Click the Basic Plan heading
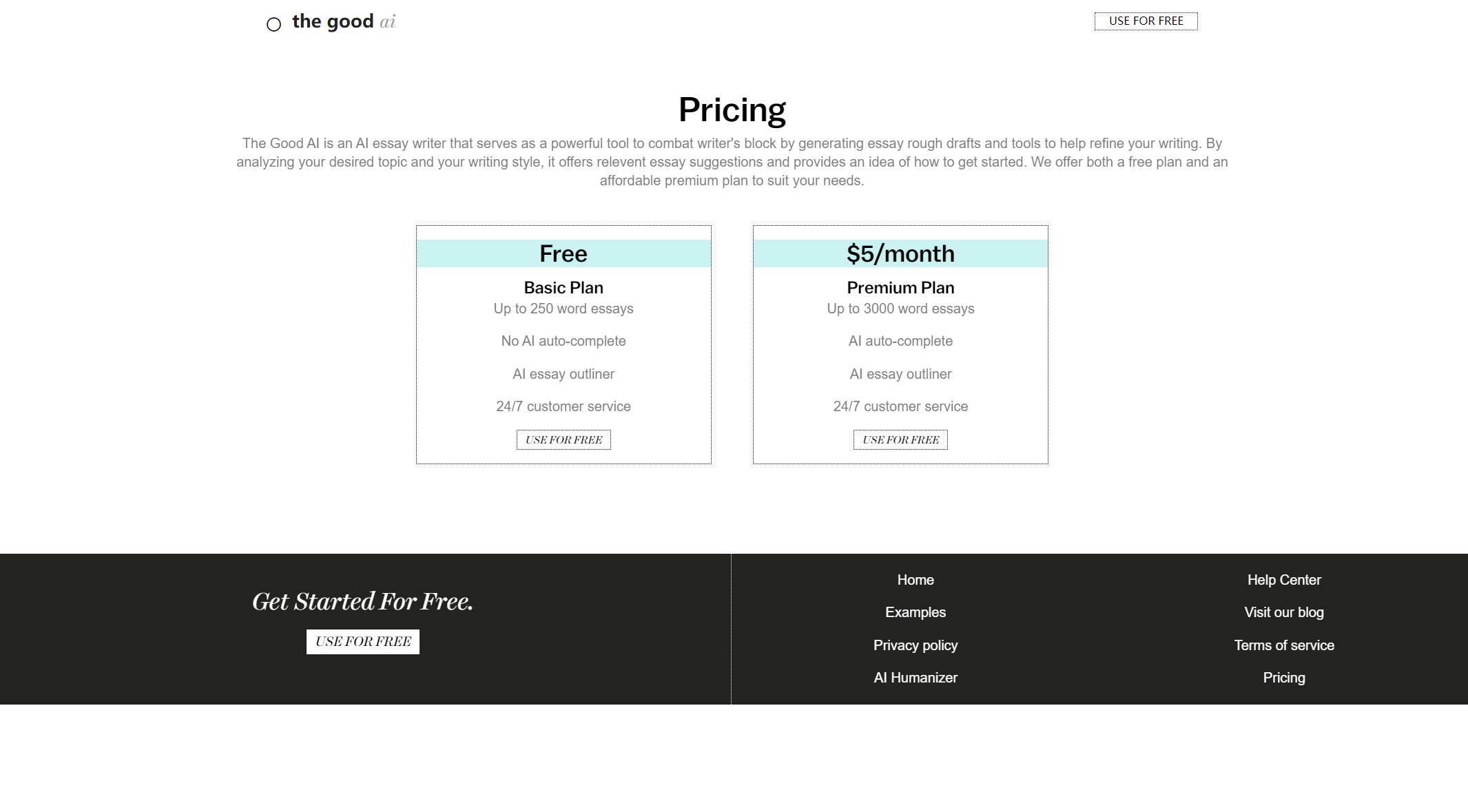Viewport: 1468px width, 812px height. click(564, 288)
